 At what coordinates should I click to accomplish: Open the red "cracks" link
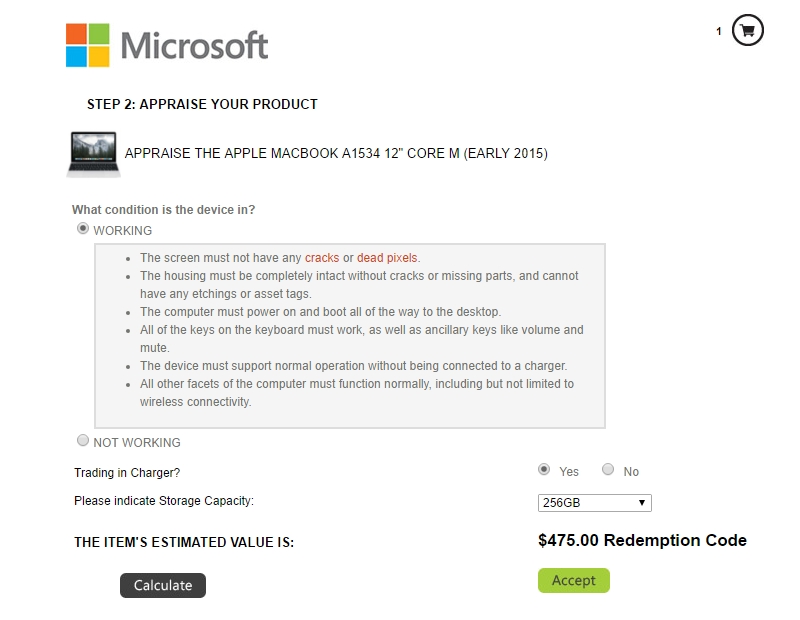click(x=322, y=258)
